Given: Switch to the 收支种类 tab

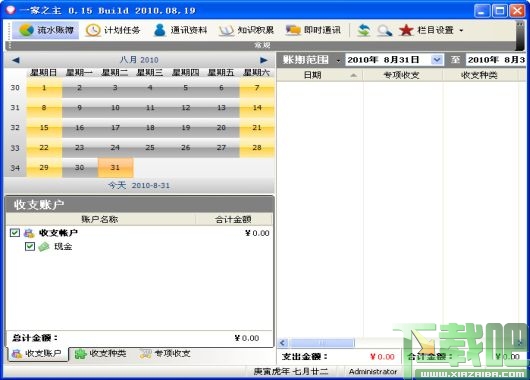Looking at the screenshot, I should click(x=100, y=354).
